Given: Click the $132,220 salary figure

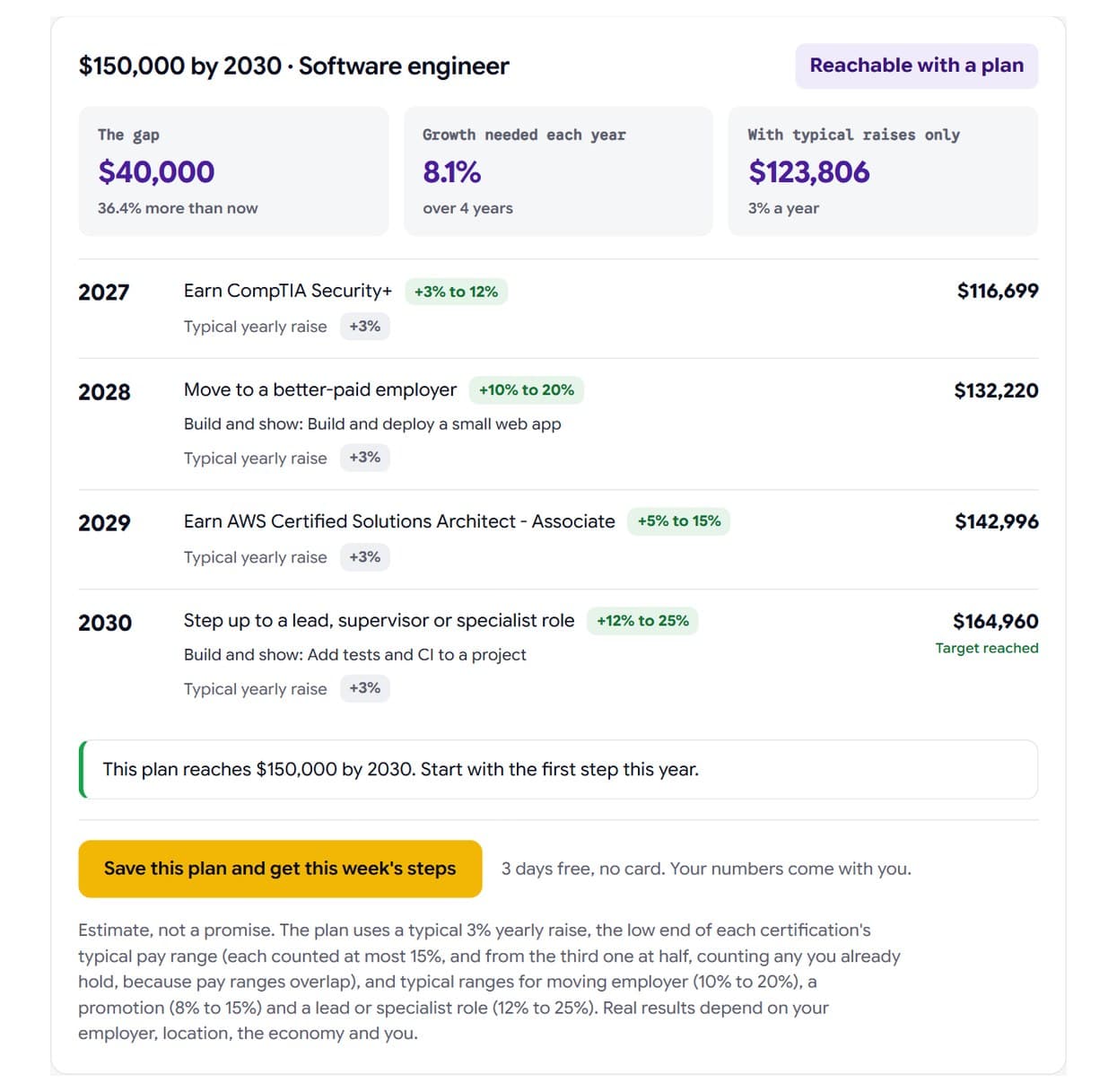Looking at the screenshot, I should pyautogui.click(x=996, y=390).
